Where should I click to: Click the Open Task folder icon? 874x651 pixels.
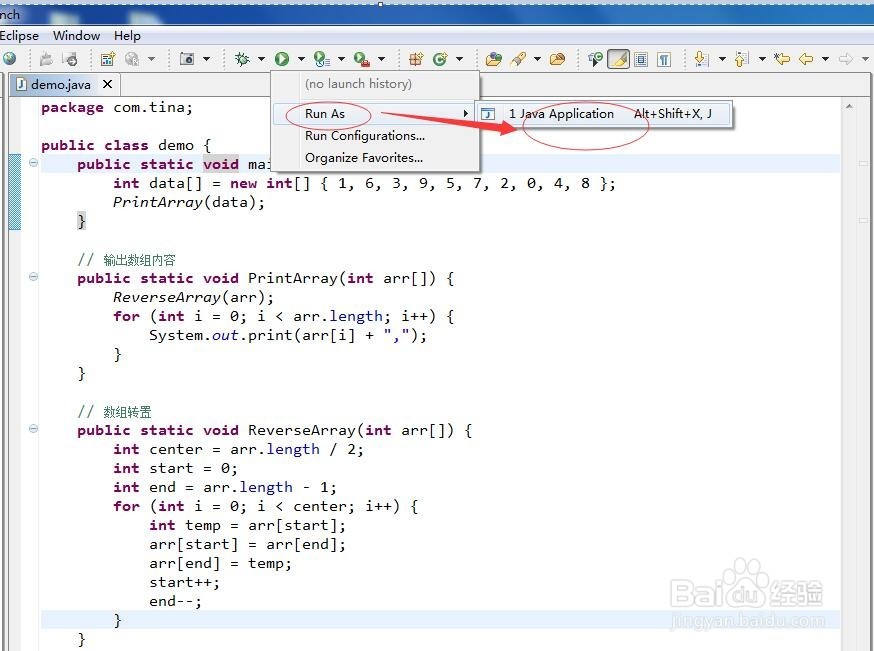click(557, 59)
